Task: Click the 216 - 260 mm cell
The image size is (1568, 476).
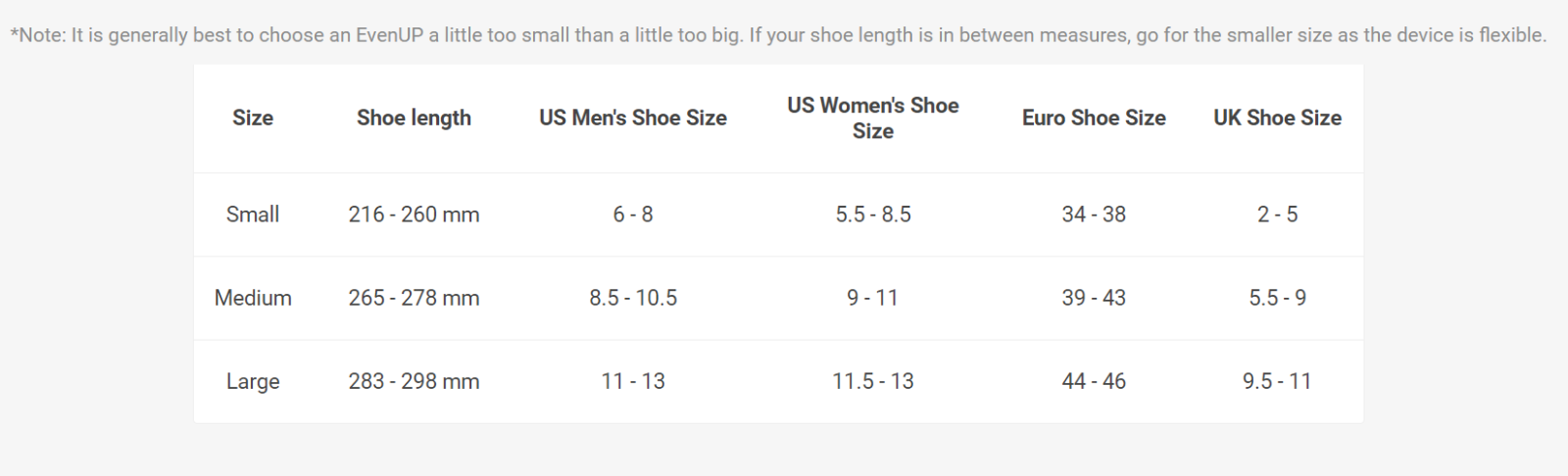Action: click(414, 214)
